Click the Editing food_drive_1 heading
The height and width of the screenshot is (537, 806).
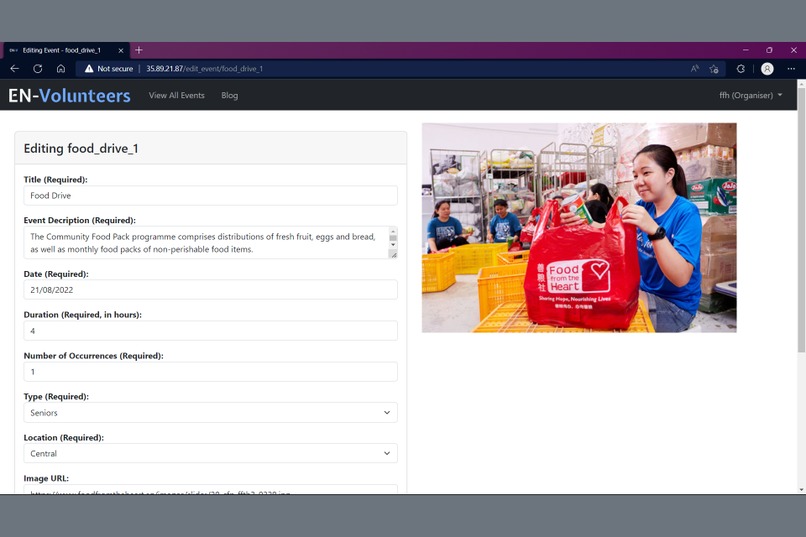81,149
